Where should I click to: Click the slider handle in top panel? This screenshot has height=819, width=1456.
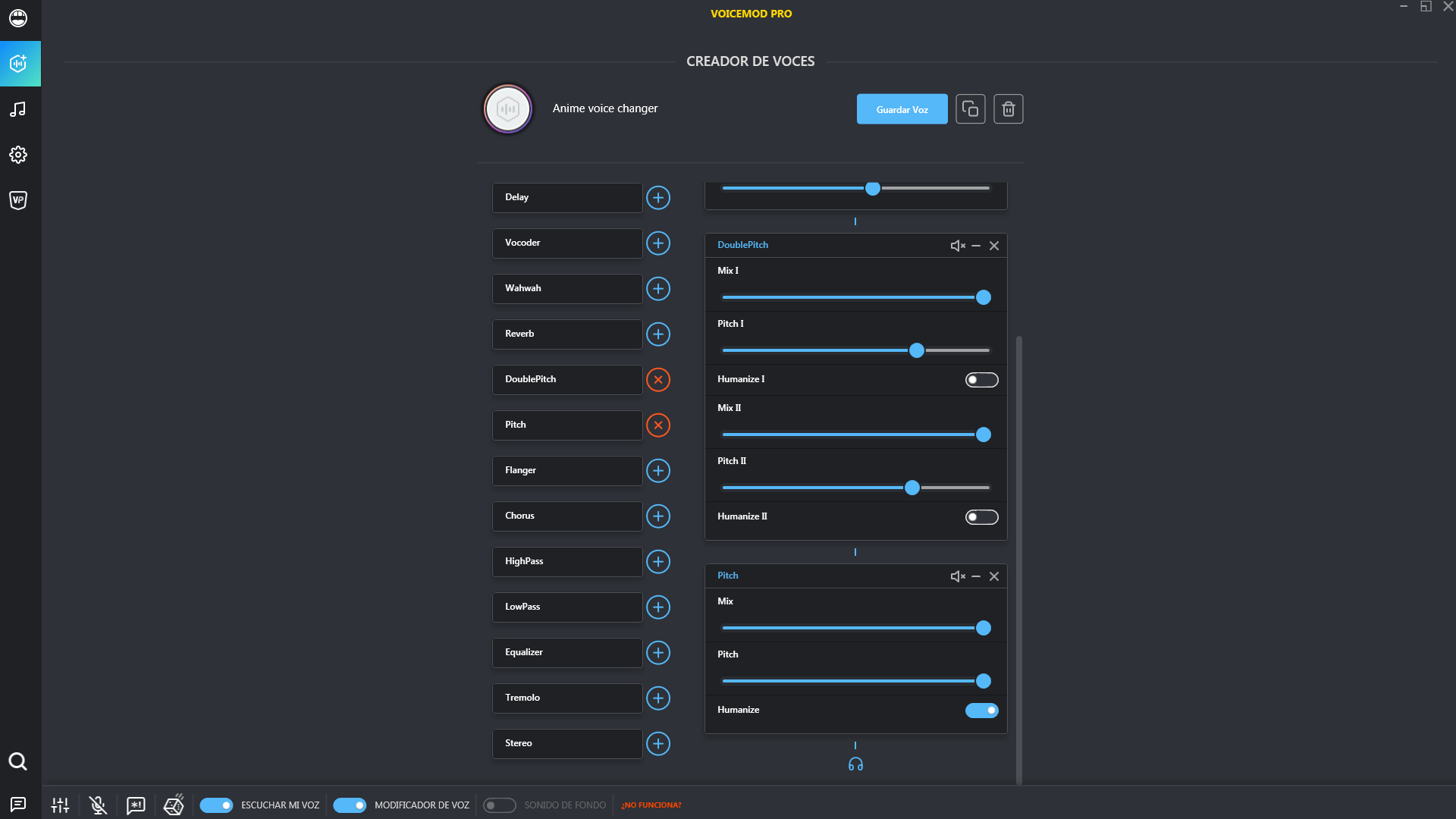873,188
